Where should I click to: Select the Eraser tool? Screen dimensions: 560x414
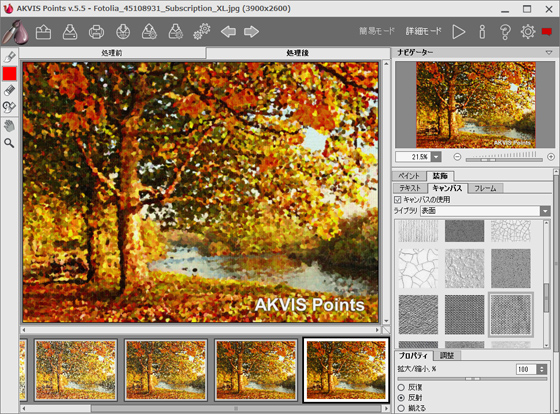pyautogui.click(x=9, y=90)
